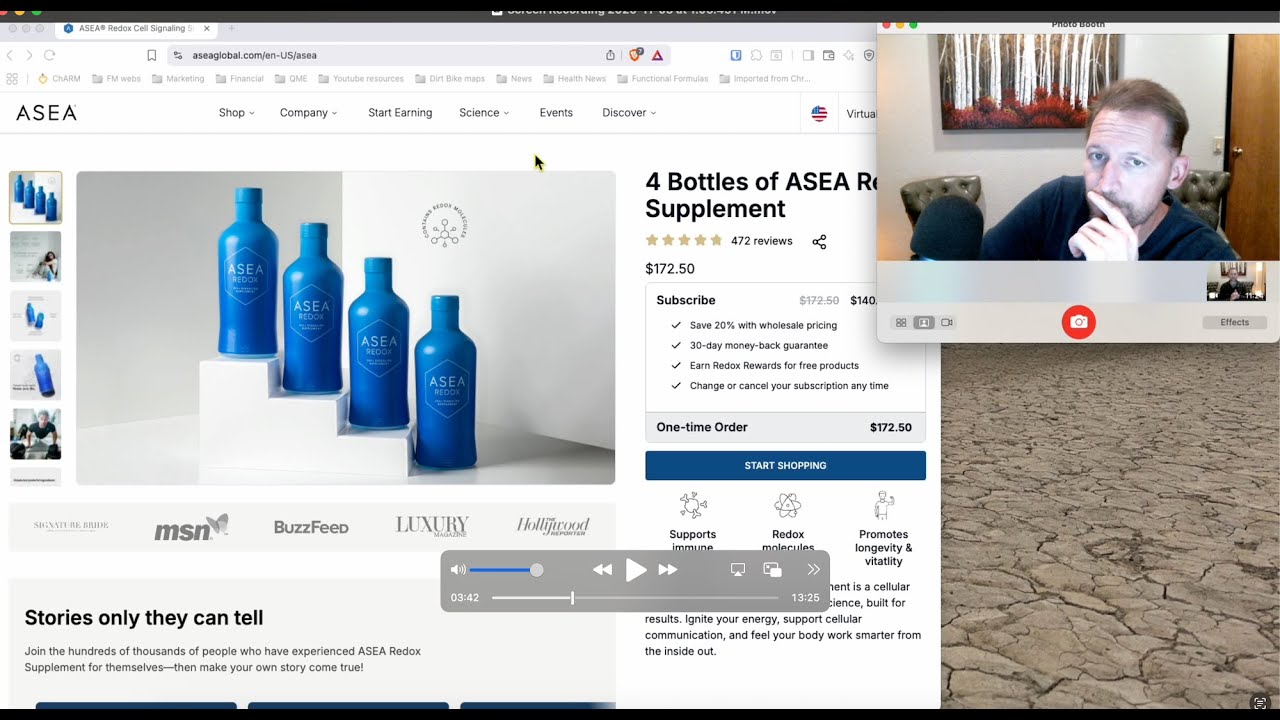Open the Functional Formulas bookmarks folder
Image resolution: width=1280 pixels, height=720 pixels.
[663, 78]
